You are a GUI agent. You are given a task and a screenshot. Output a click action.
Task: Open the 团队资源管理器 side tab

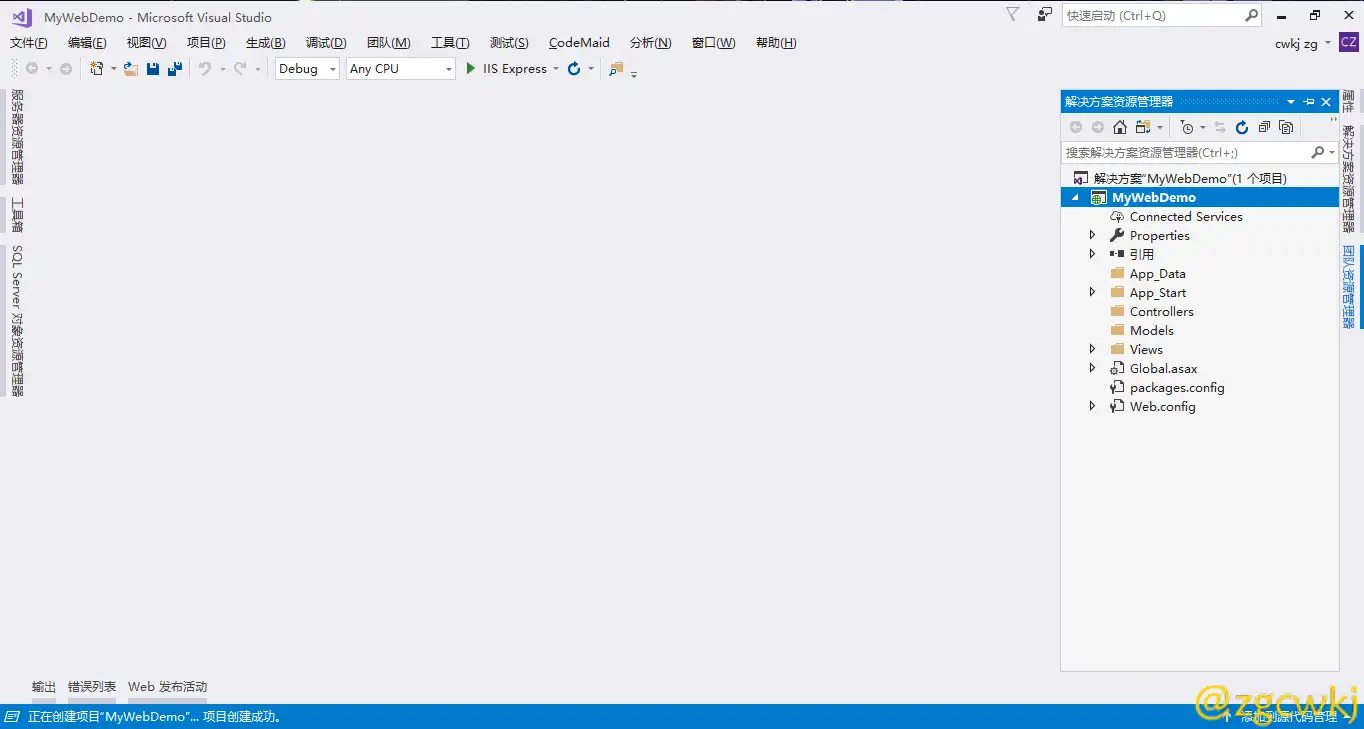point(1349,287)
